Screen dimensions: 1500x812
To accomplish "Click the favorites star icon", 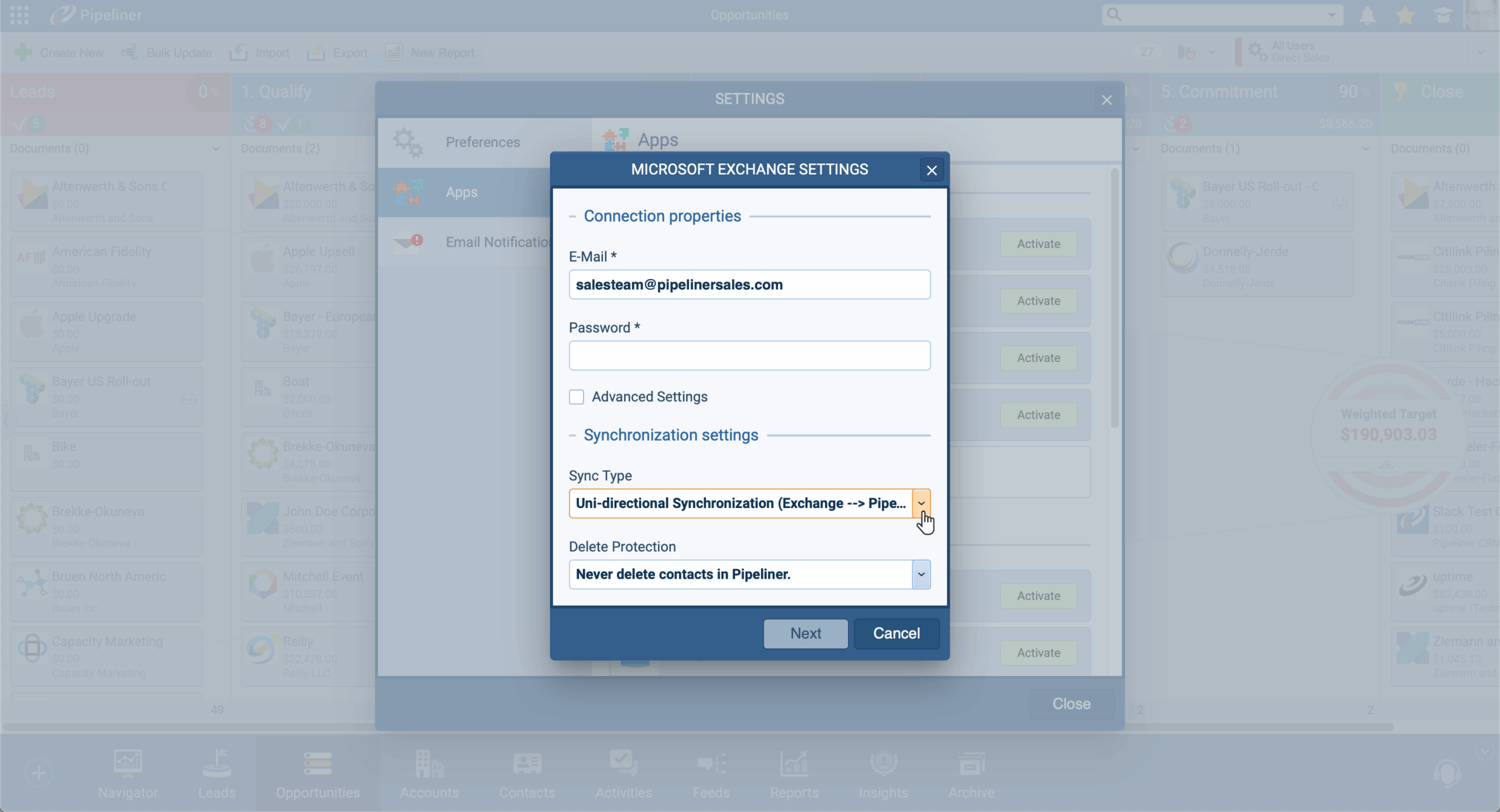I will (1405, 15).
